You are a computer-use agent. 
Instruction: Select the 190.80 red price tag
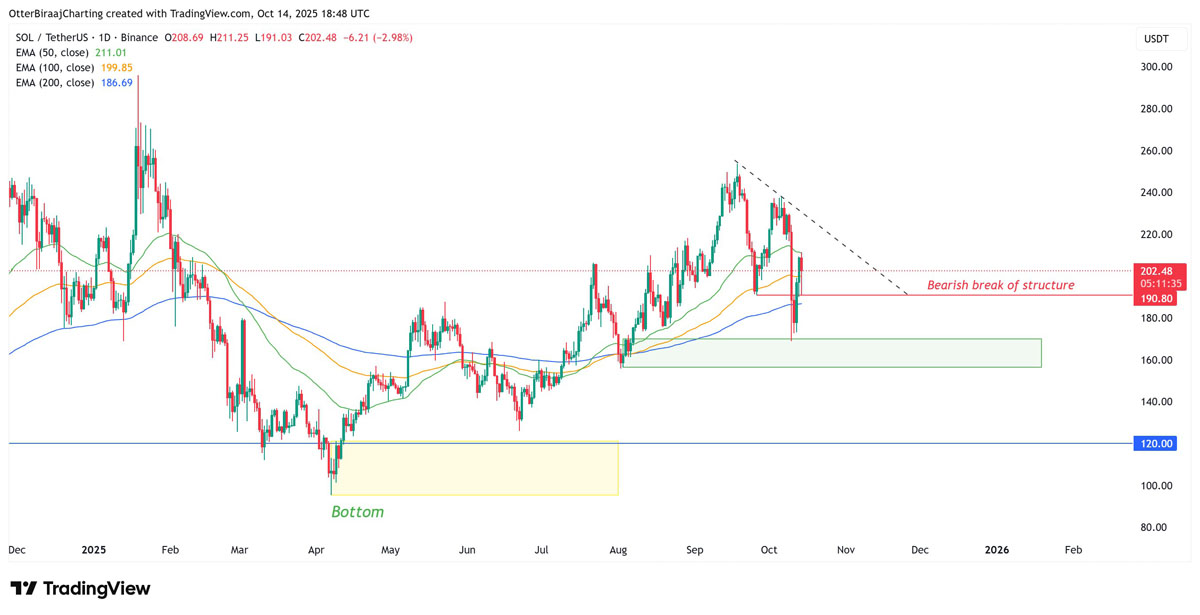click(x=1163, y=297)
